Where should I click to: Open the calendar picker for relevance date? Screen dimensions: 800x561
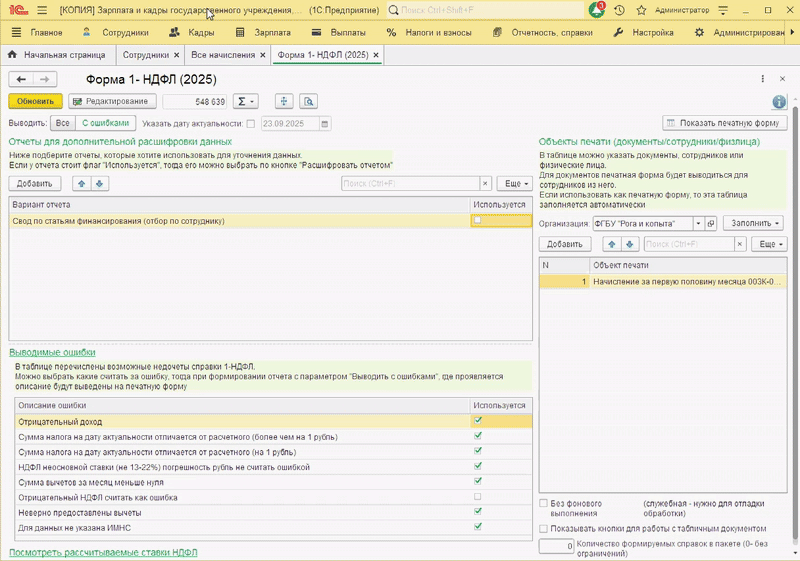tap(325, 124)
